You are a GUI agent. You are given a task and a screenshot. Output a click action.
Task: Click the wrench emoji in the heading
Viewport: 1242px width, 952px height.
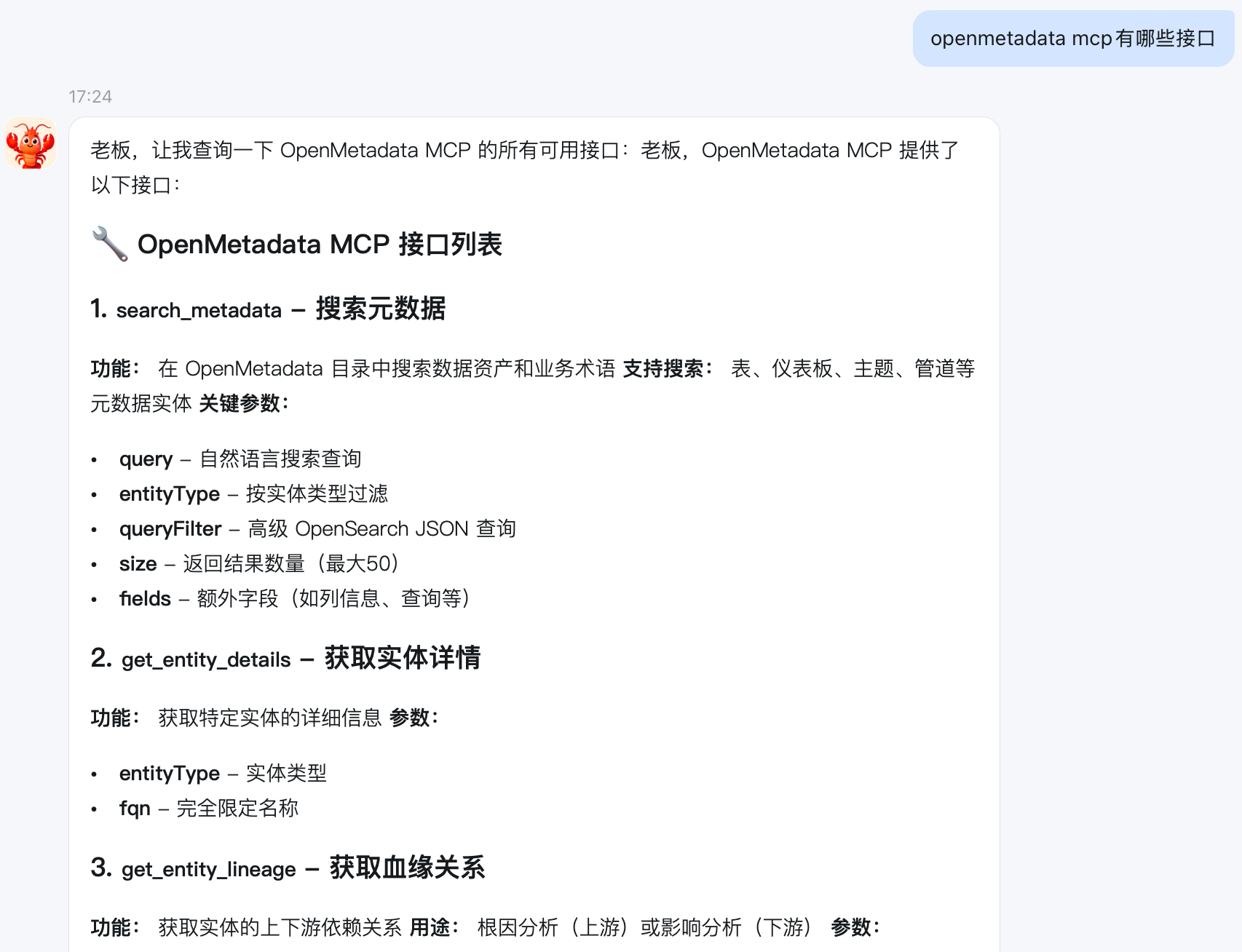(x=110, y=245)
